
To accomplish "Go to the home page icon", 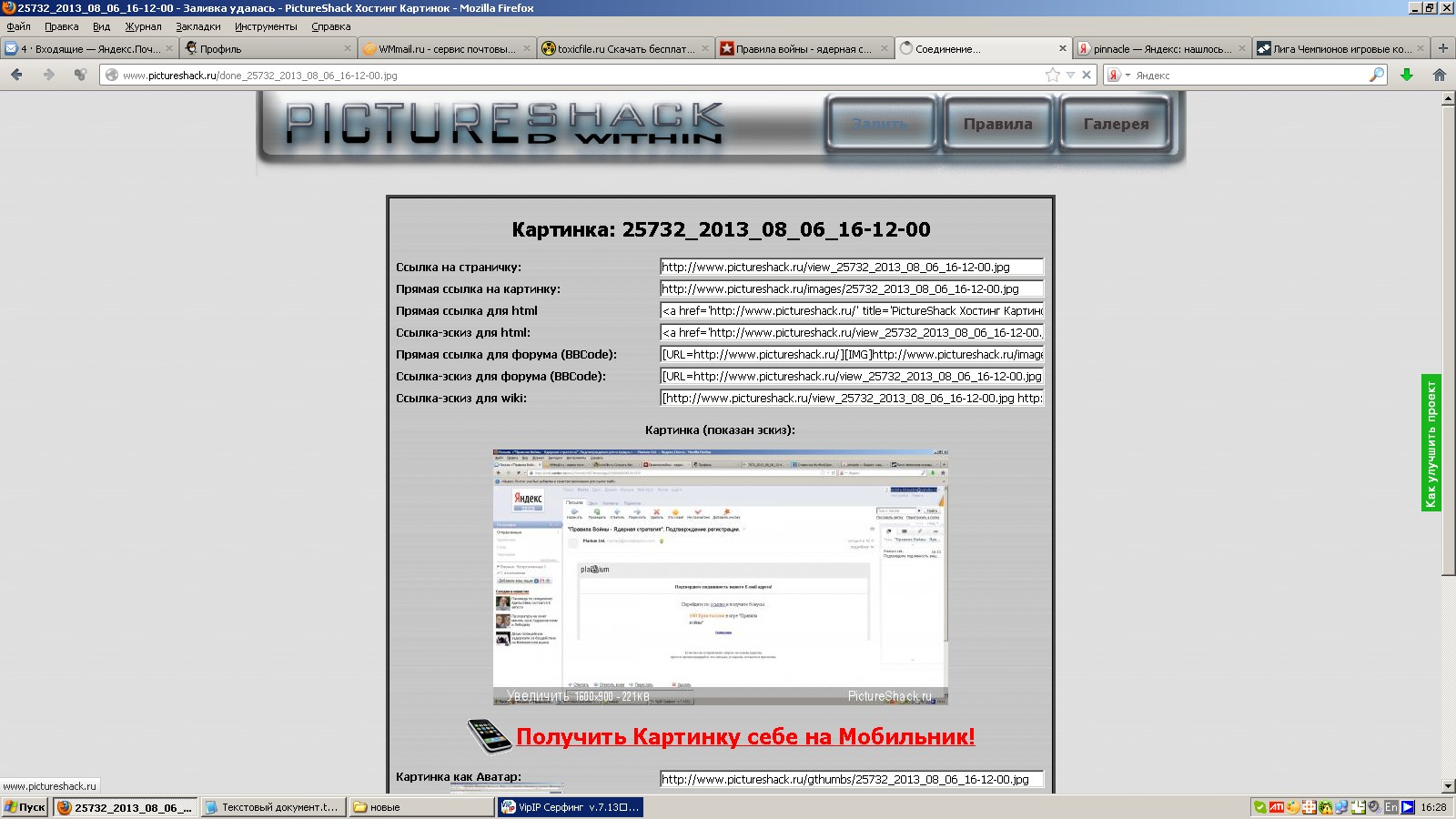I will [1439, 75].
